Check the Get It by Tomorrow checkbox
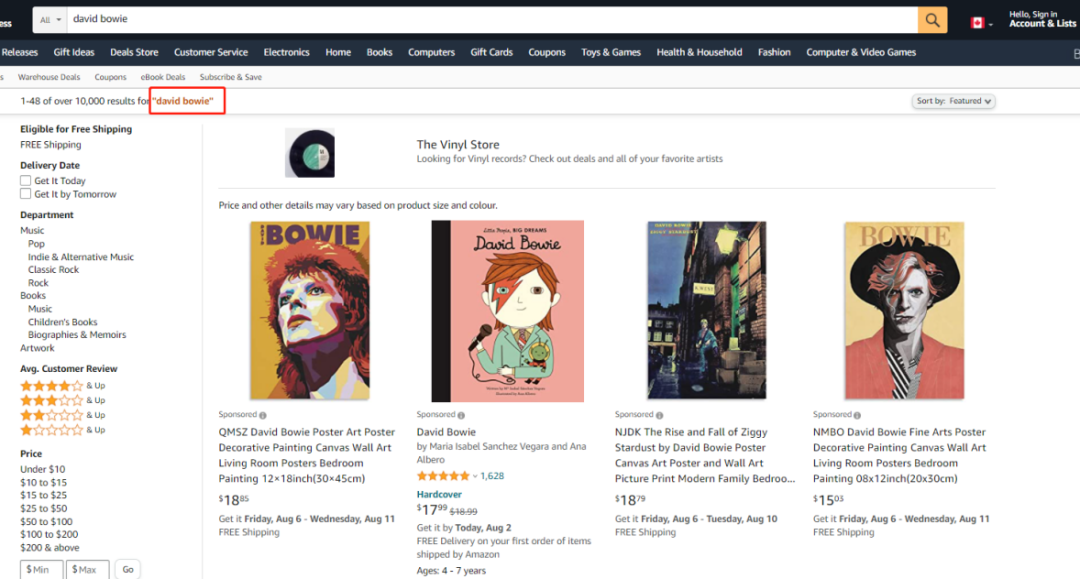 (25, 194)
